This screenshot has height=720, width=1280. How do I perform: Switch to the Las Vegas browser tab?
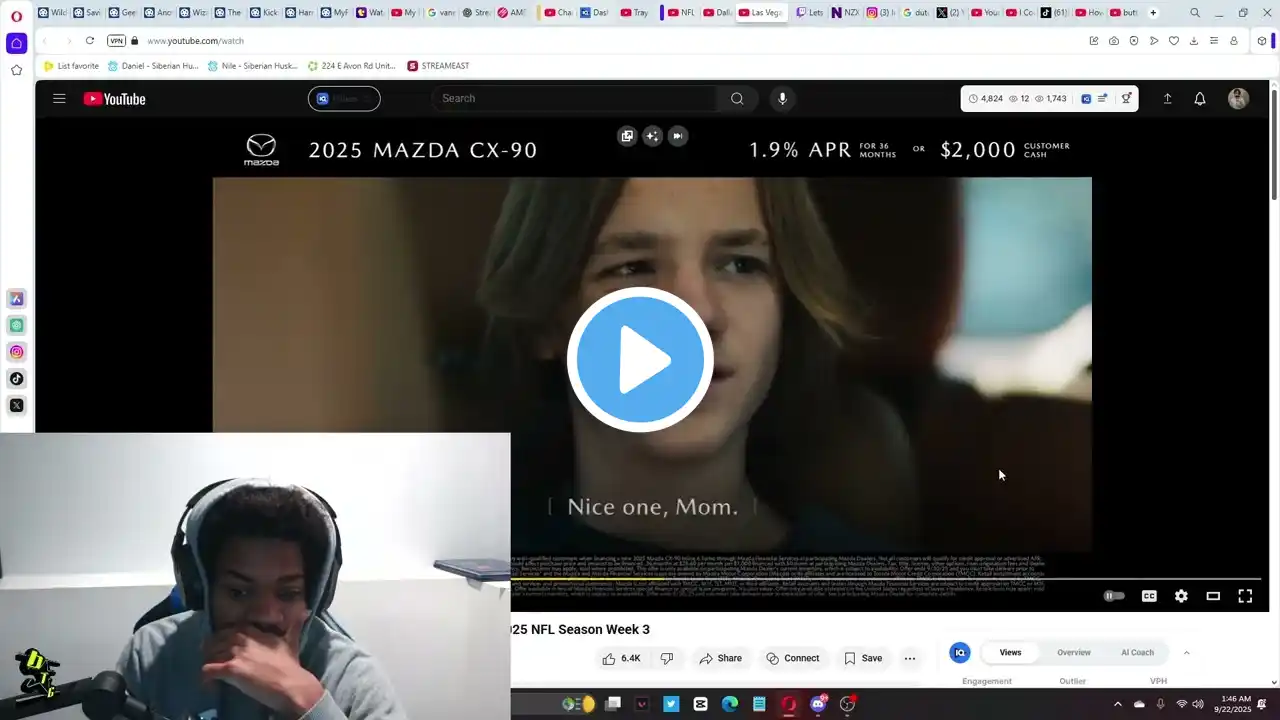[760, 13]
